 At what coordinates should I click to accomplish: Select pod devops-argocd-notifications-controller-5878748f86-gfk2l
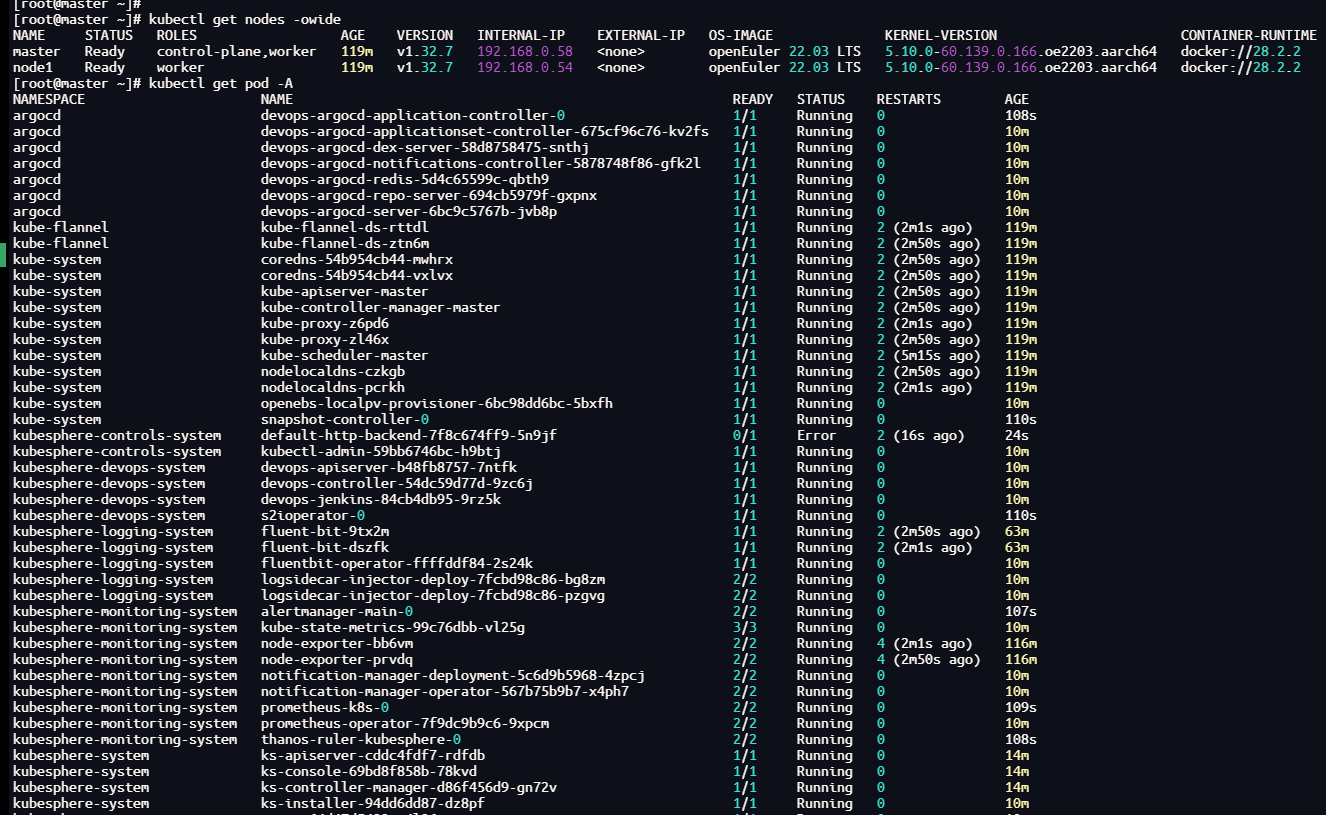[x=481, y=164]
